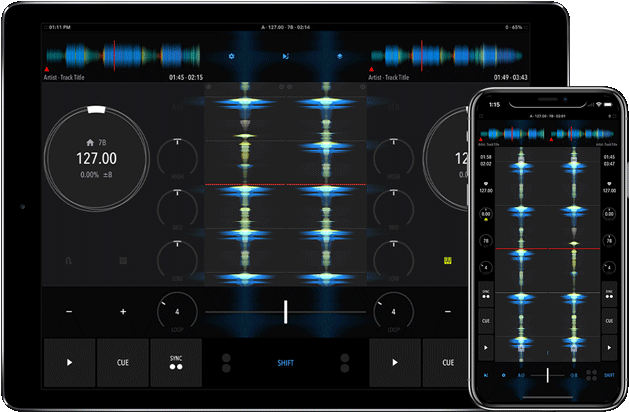629x412 pixels.
Task: Toggle the yellow grid icon on the iPad right deck
Action: 448,261
